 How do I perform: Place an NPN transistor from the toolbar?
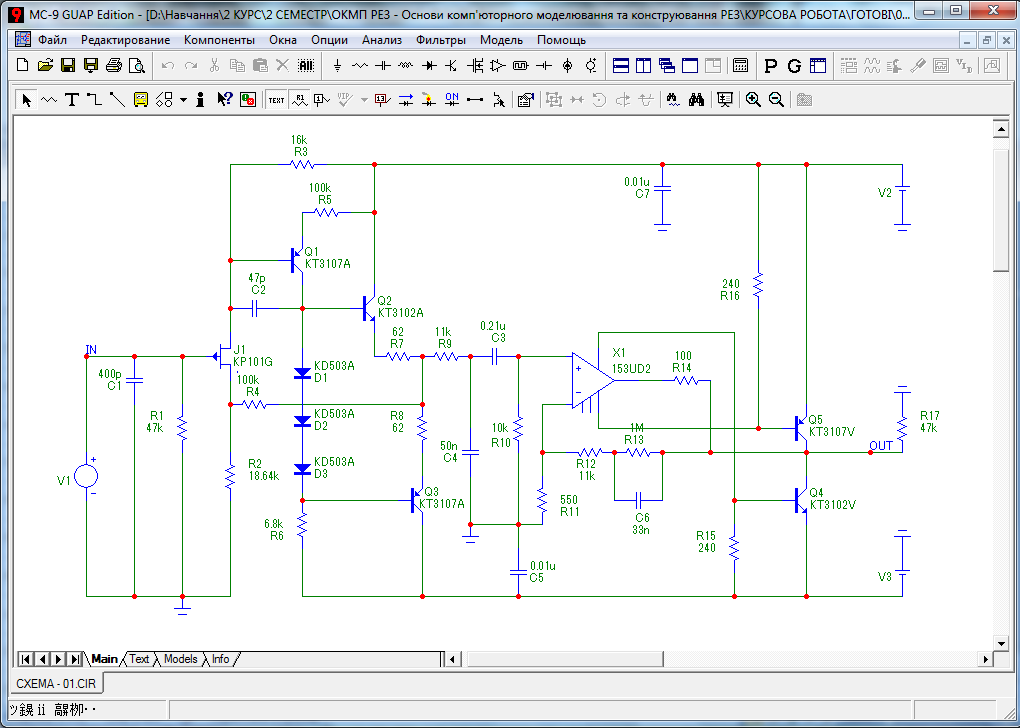coord(451,65)
